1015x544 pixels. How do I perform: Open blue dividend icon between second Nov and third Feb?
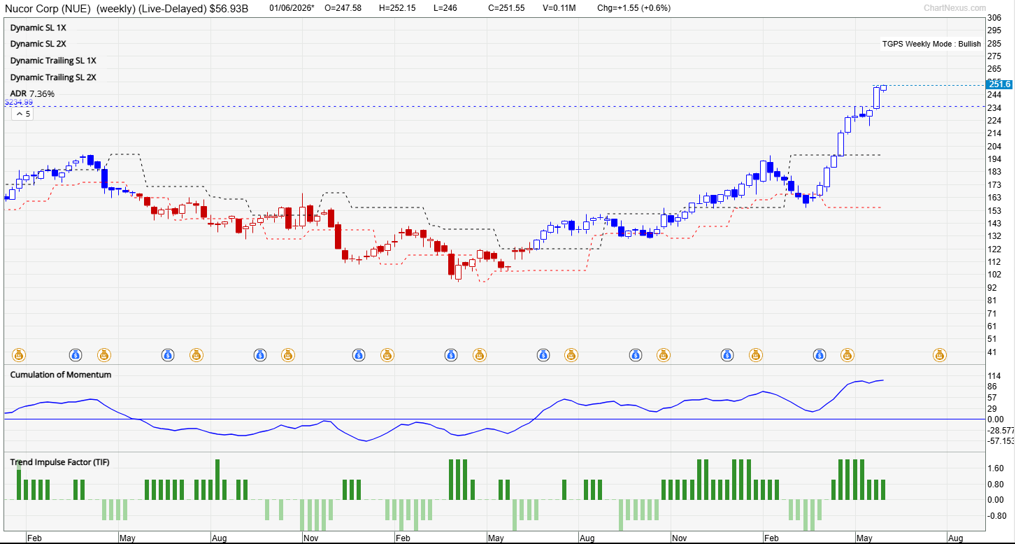727,354
